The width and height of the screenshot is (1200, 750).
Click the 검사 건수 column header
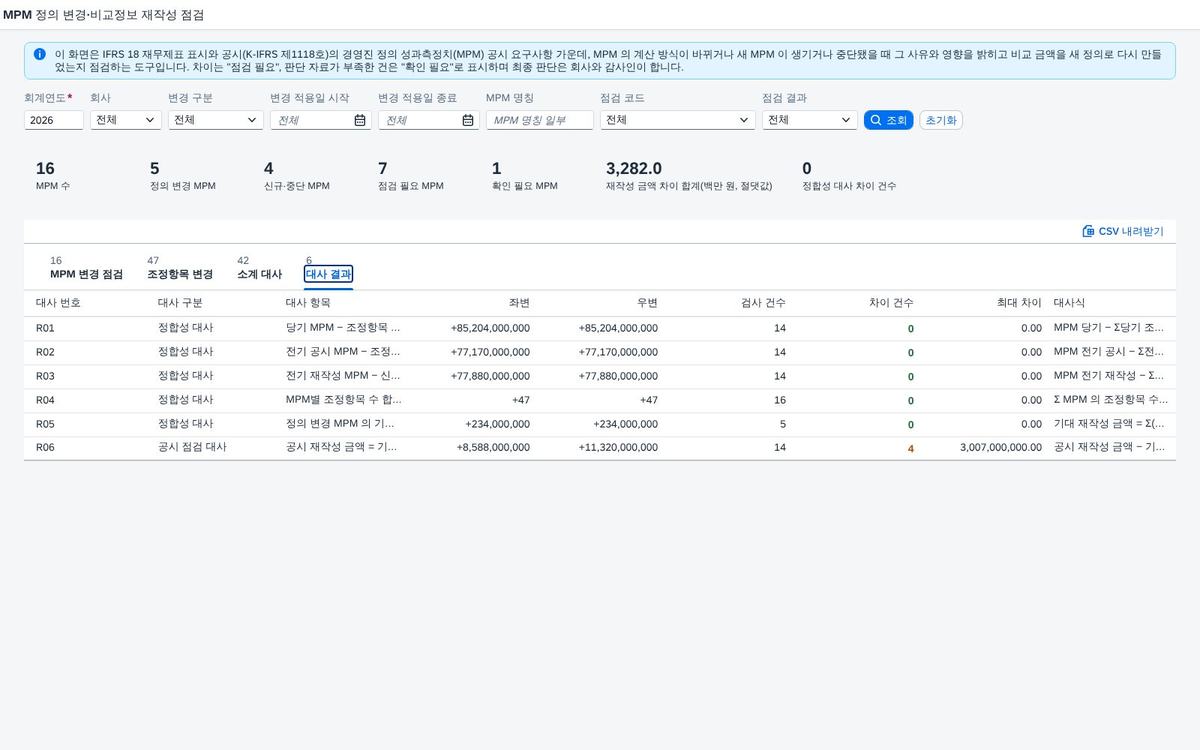tap(763, 303)
